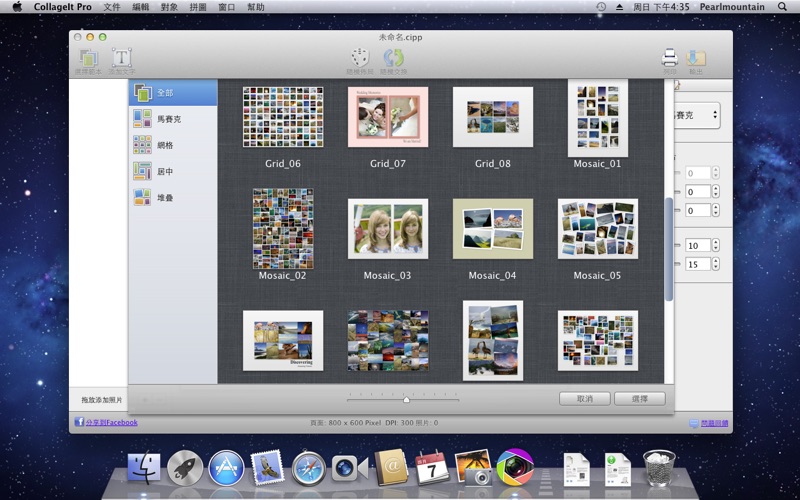Select the Mosaic_02 template thumbnail
Viewport: 800px width, 500px height.
click(x=283, y=229)
